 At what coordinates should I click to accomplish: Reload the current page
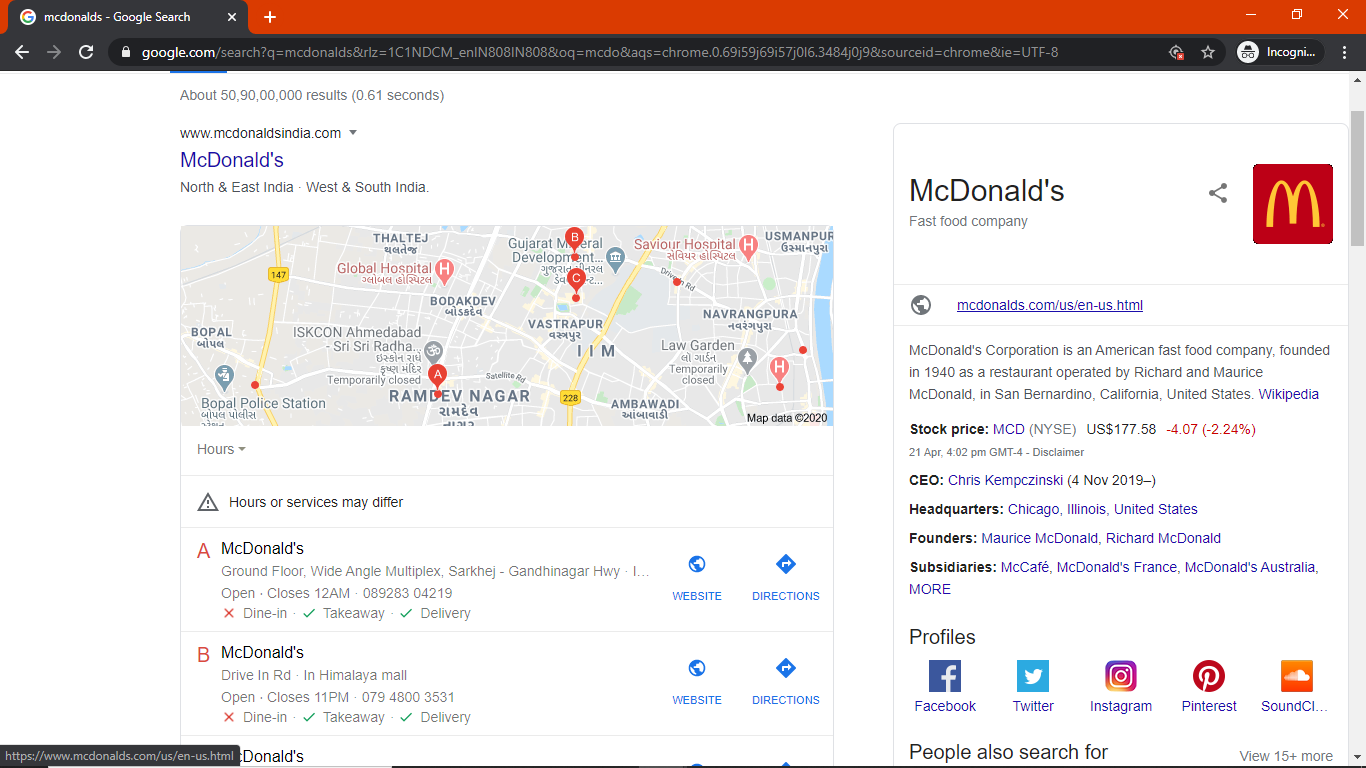[85, 51]
